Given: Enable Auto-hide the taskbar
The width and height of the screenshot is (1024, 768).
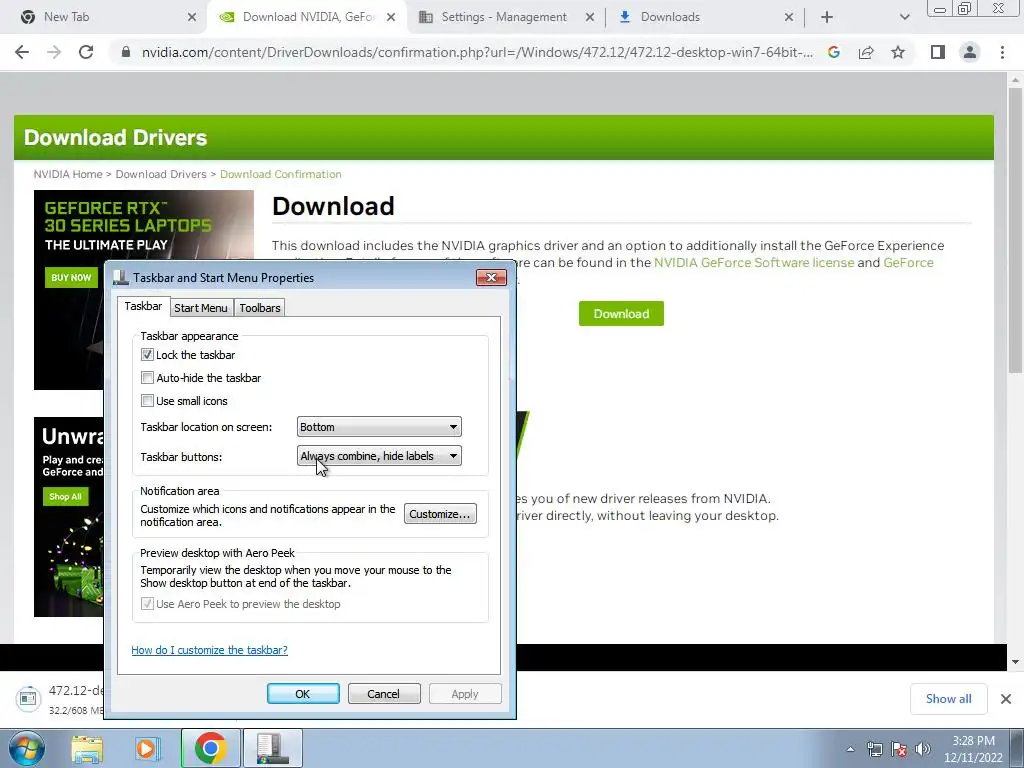Looking at the screenshot, I should pyautogui.click(x=148, y=377).
